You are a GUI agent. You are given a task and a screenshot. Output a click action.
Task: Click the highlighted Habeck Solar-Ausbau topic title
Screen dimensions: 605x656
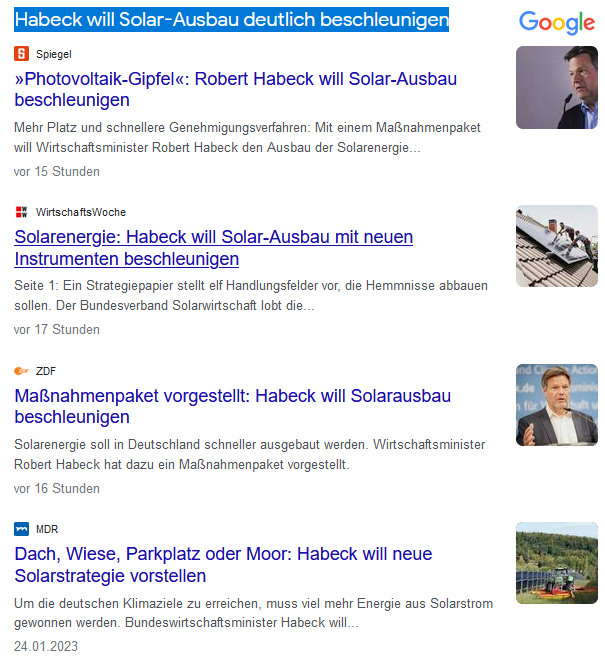coord(231,20)
